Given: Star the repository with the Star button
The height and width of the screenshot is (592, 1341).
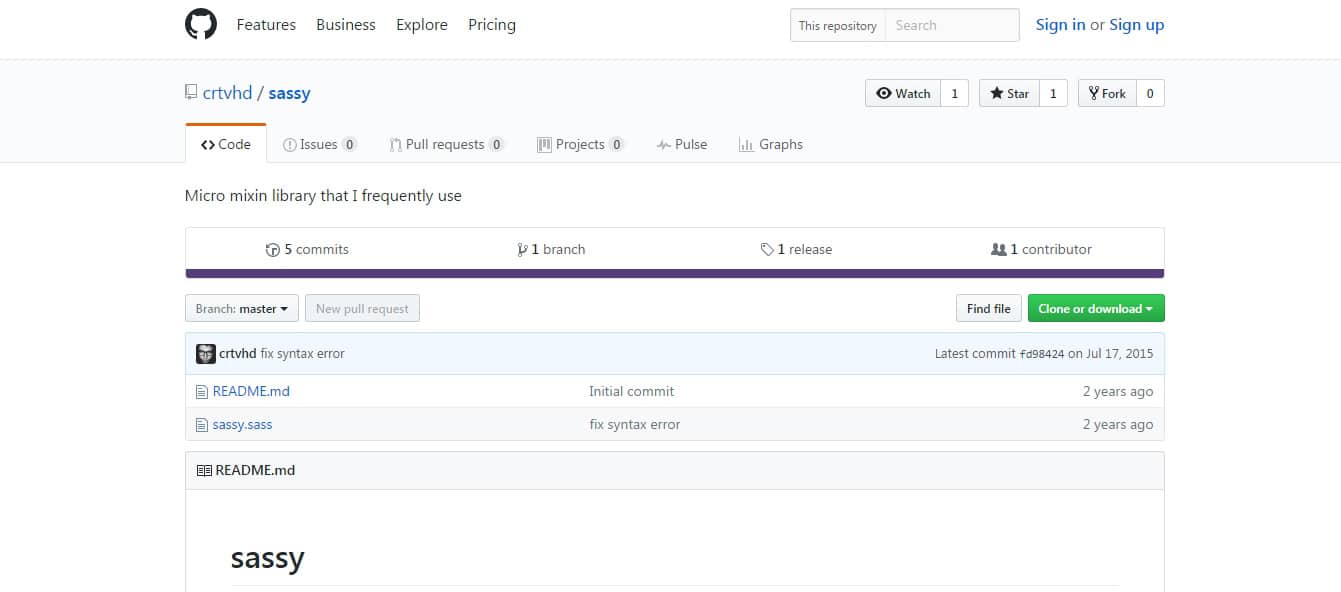Looking at the screenshot, I should (1009, 93).
